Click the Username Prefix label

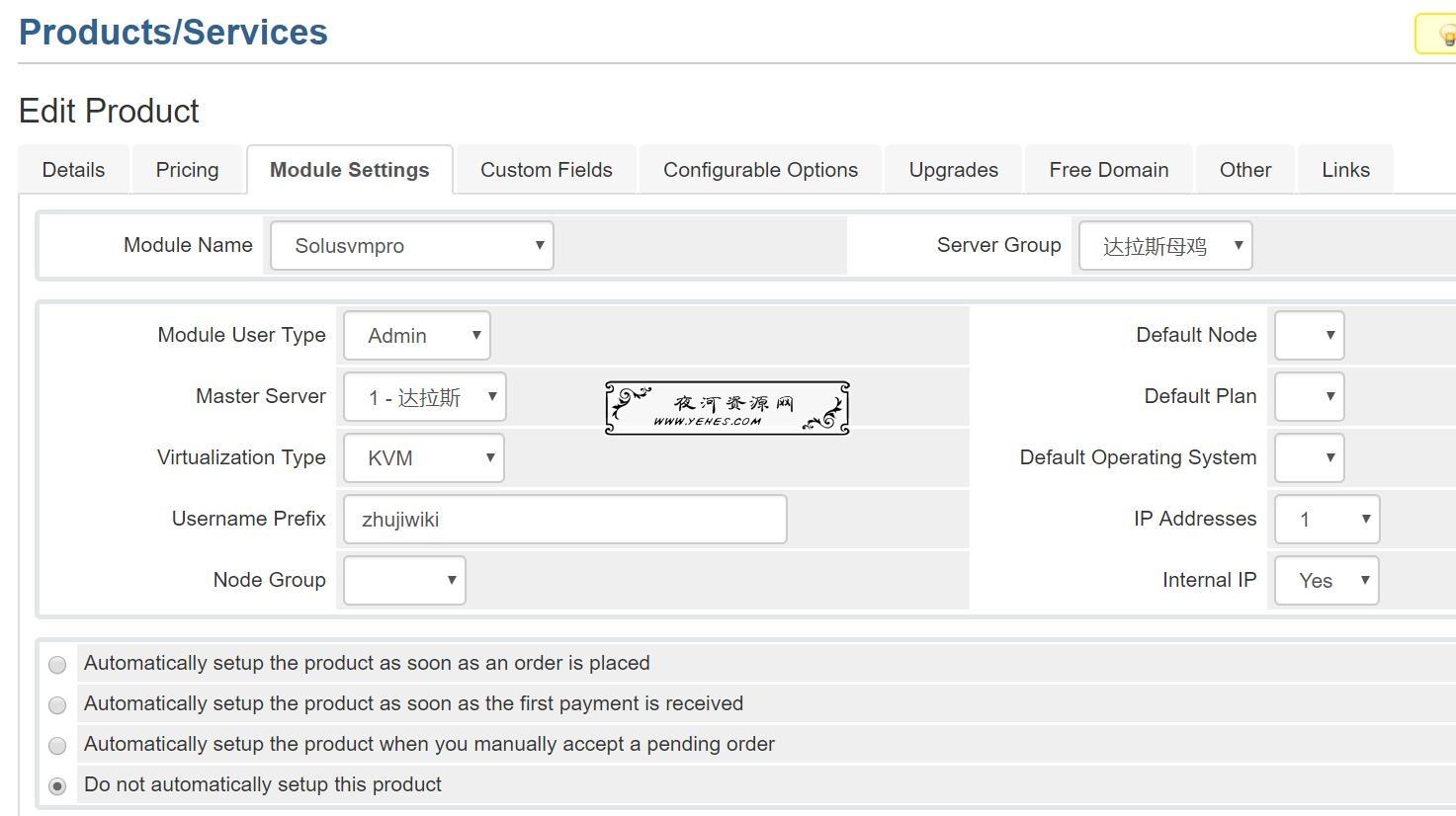pyautogui.click(x=248, y=519)
